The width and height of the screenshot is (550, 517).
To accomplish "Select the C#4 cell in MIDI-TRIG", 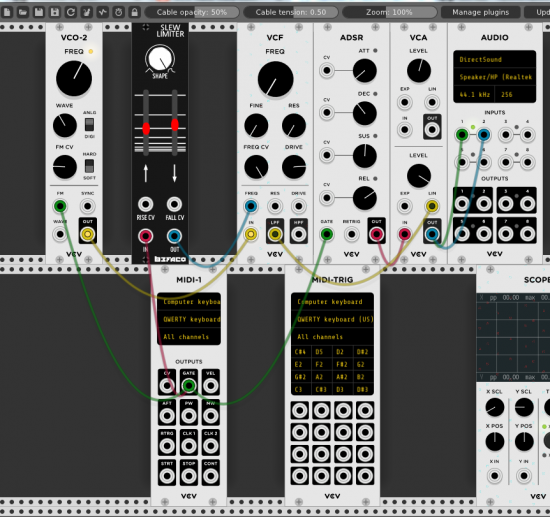I will click(301, 352).
